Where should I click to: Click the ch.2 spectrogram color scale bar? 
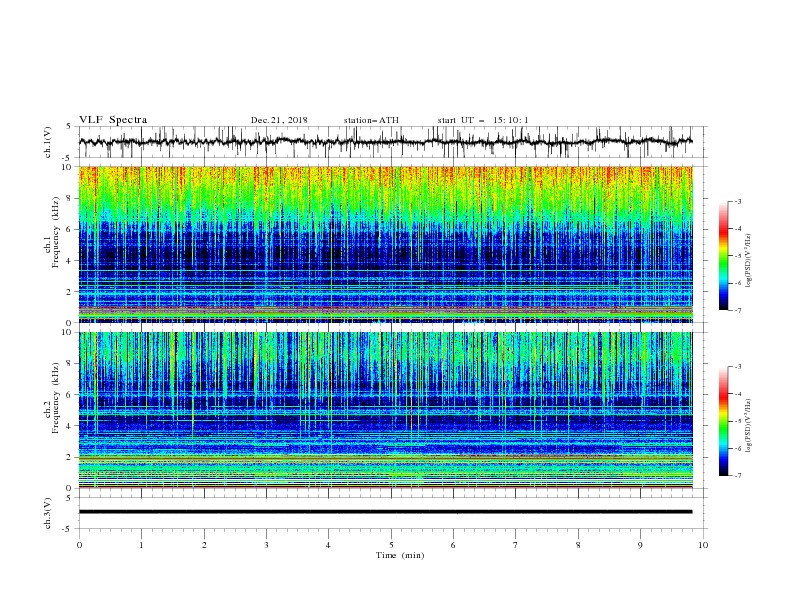(723, 421)
